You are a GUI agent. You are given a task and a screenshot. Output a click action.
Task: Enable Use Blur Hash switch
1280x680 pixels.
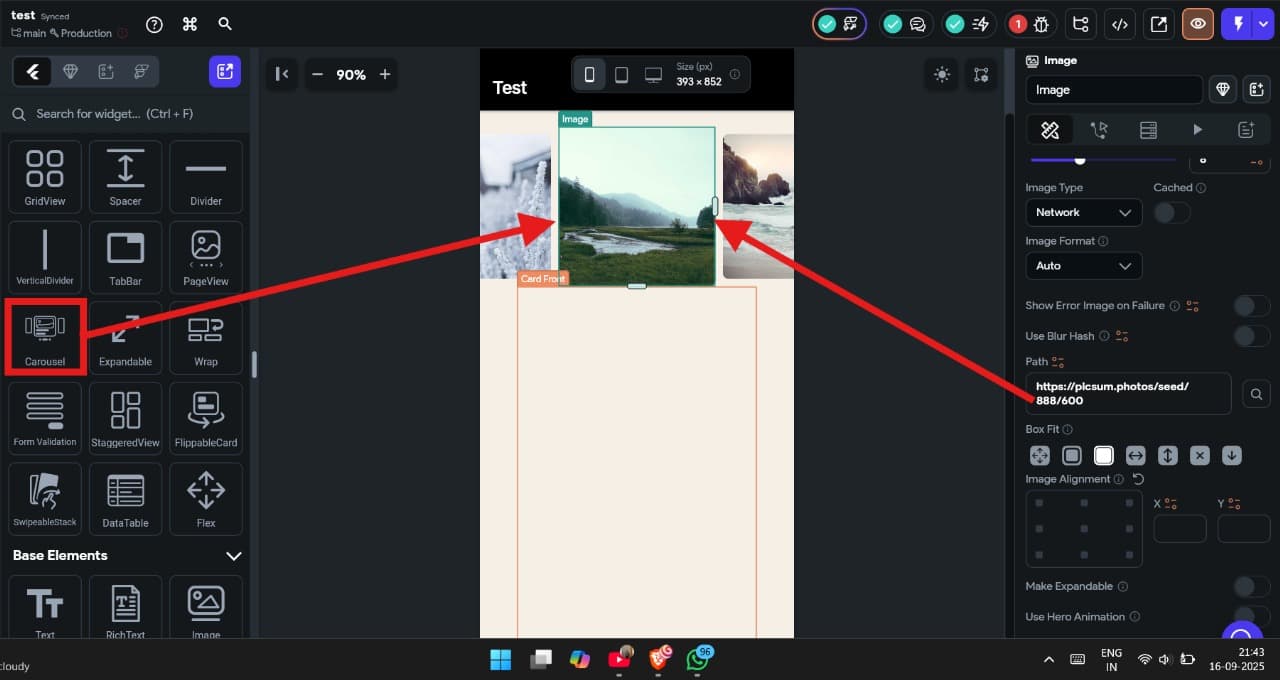pyautogui.click(x=1250, y=336)
